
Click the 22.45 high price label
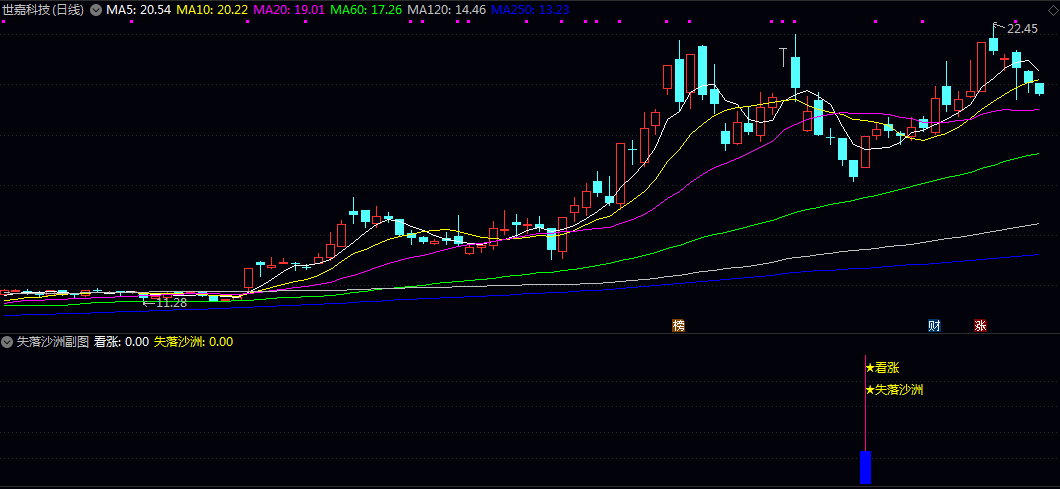coord(1022,28)
